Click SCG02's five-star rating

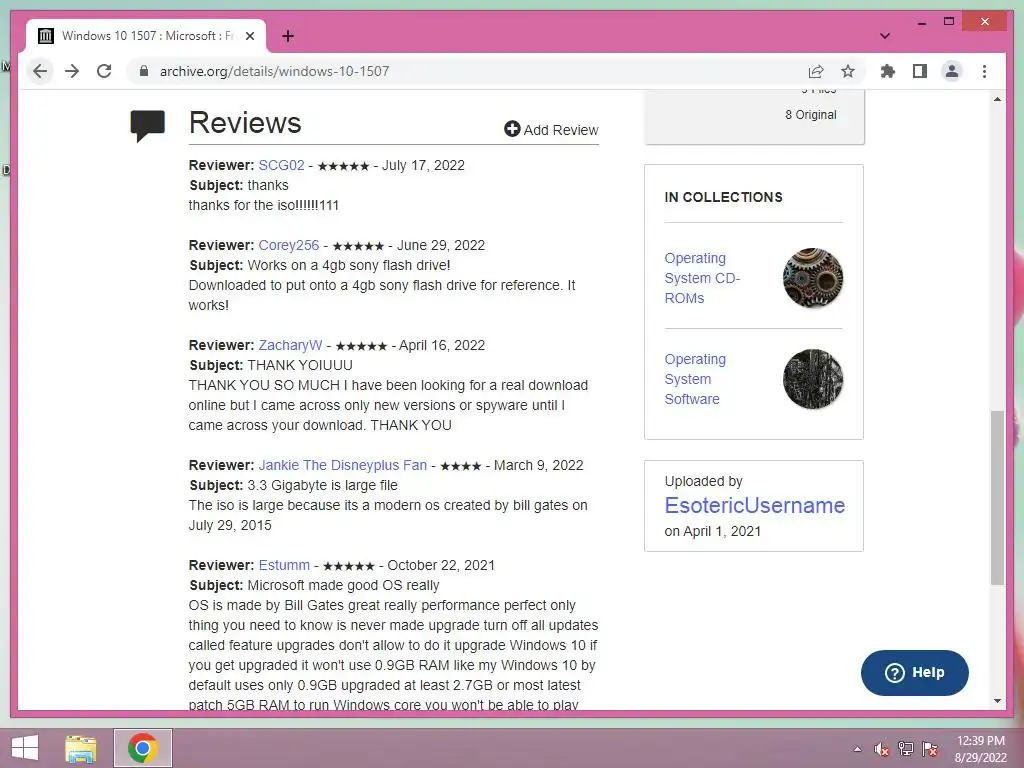[x=344, y=166]
